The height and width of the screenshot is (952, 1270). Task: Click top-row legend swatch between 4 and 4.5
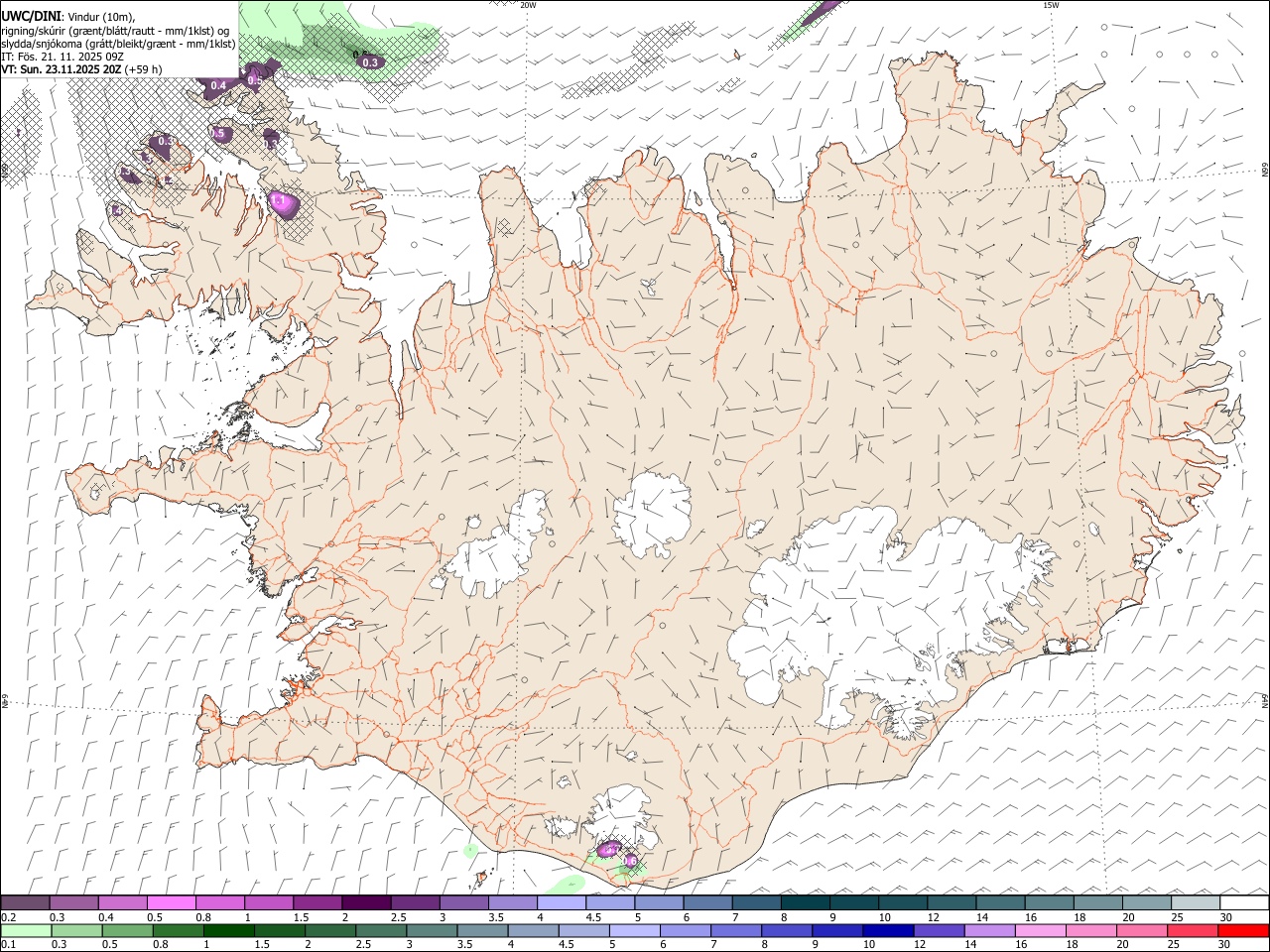pyautogui.click(x=560, y=902)
